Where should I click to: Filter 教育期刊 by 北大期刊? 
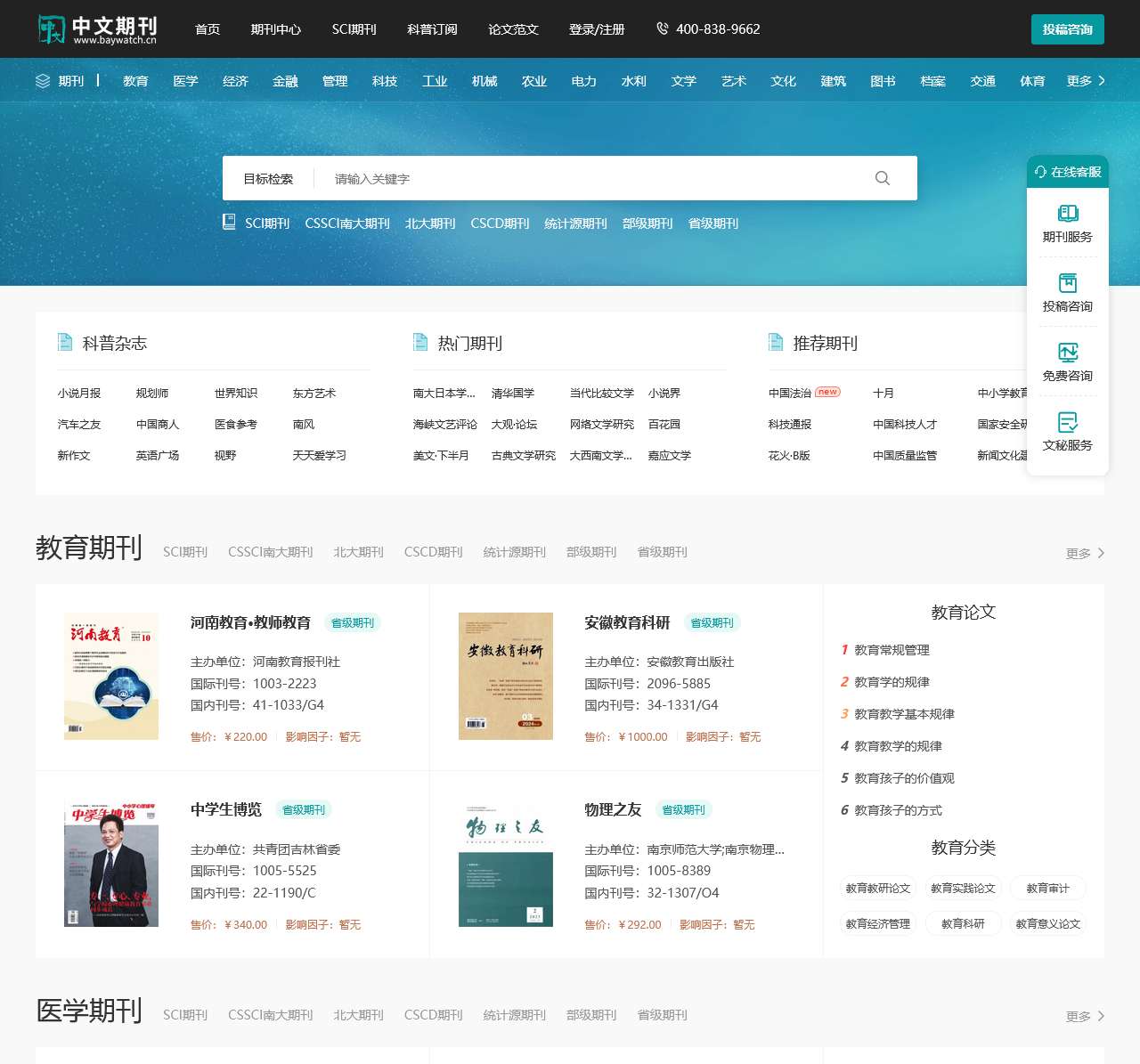coord(358,552)
